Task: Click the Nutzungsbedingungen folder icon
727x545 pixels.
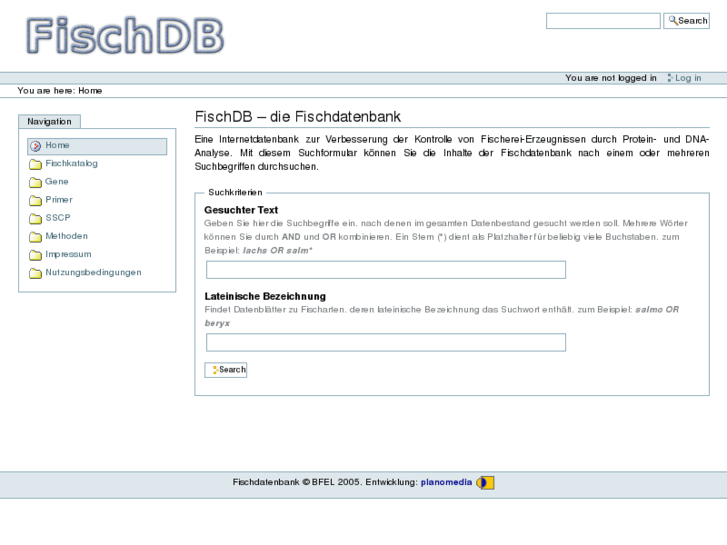Action: click(x=35, y=273)
